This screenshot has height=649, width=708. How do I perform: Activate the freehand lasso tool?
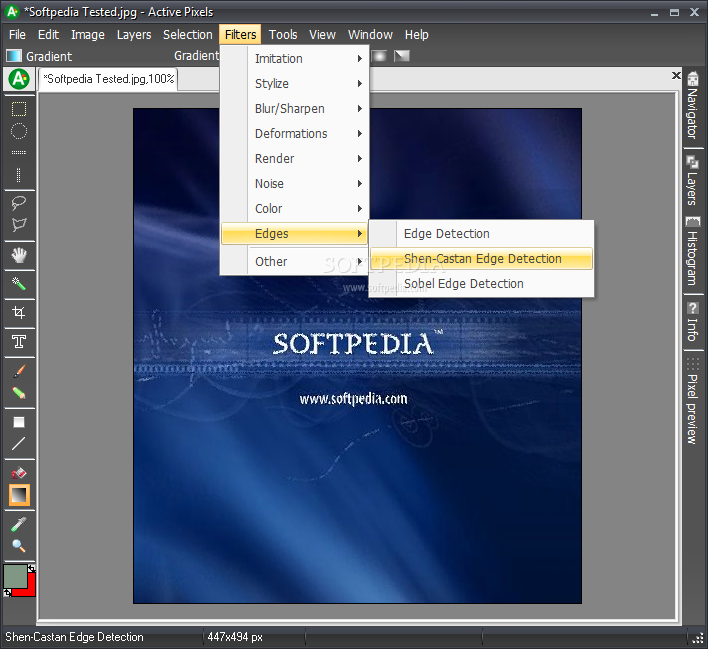tap(19, 203)
